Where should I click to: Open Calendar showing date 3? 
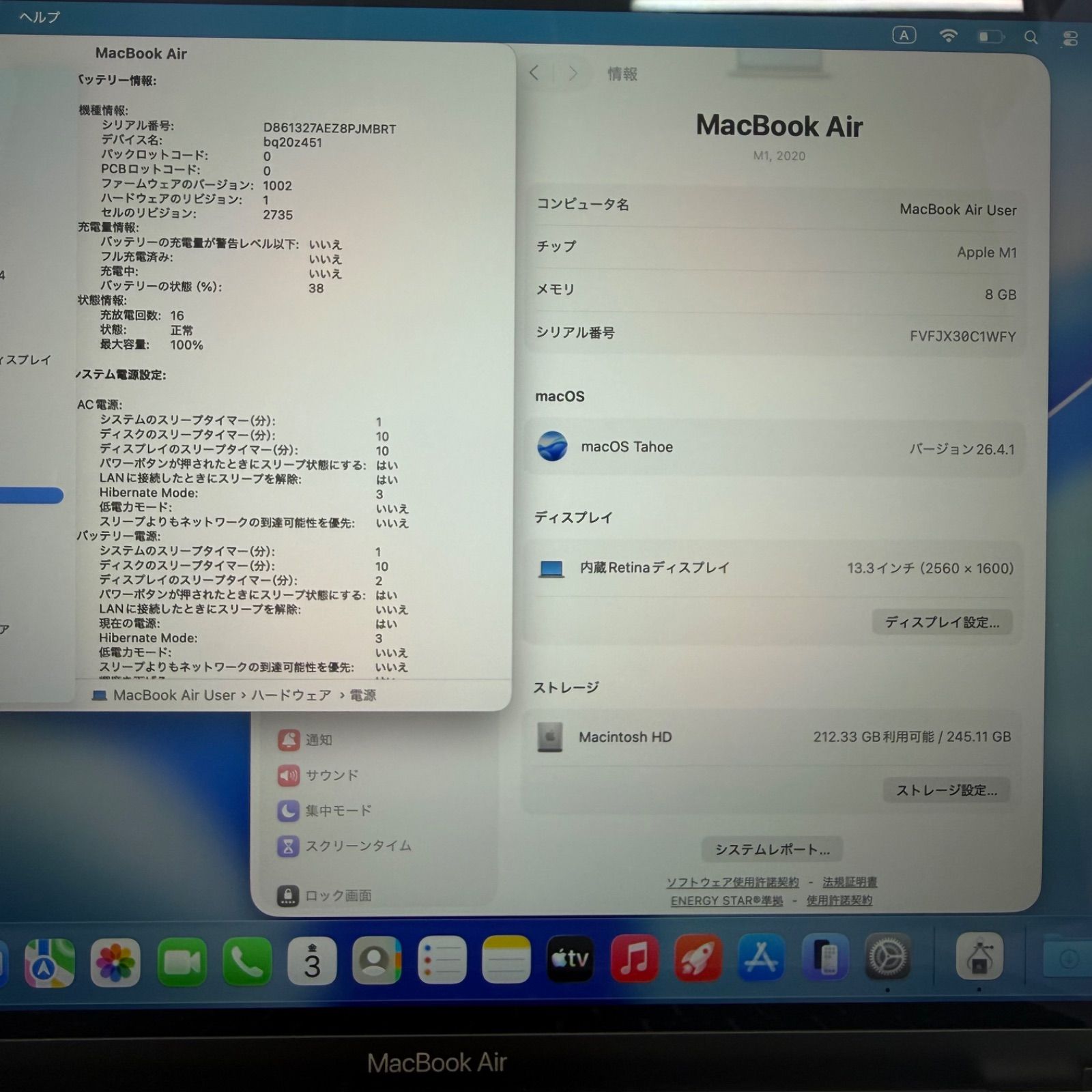(x=312, y=961)
